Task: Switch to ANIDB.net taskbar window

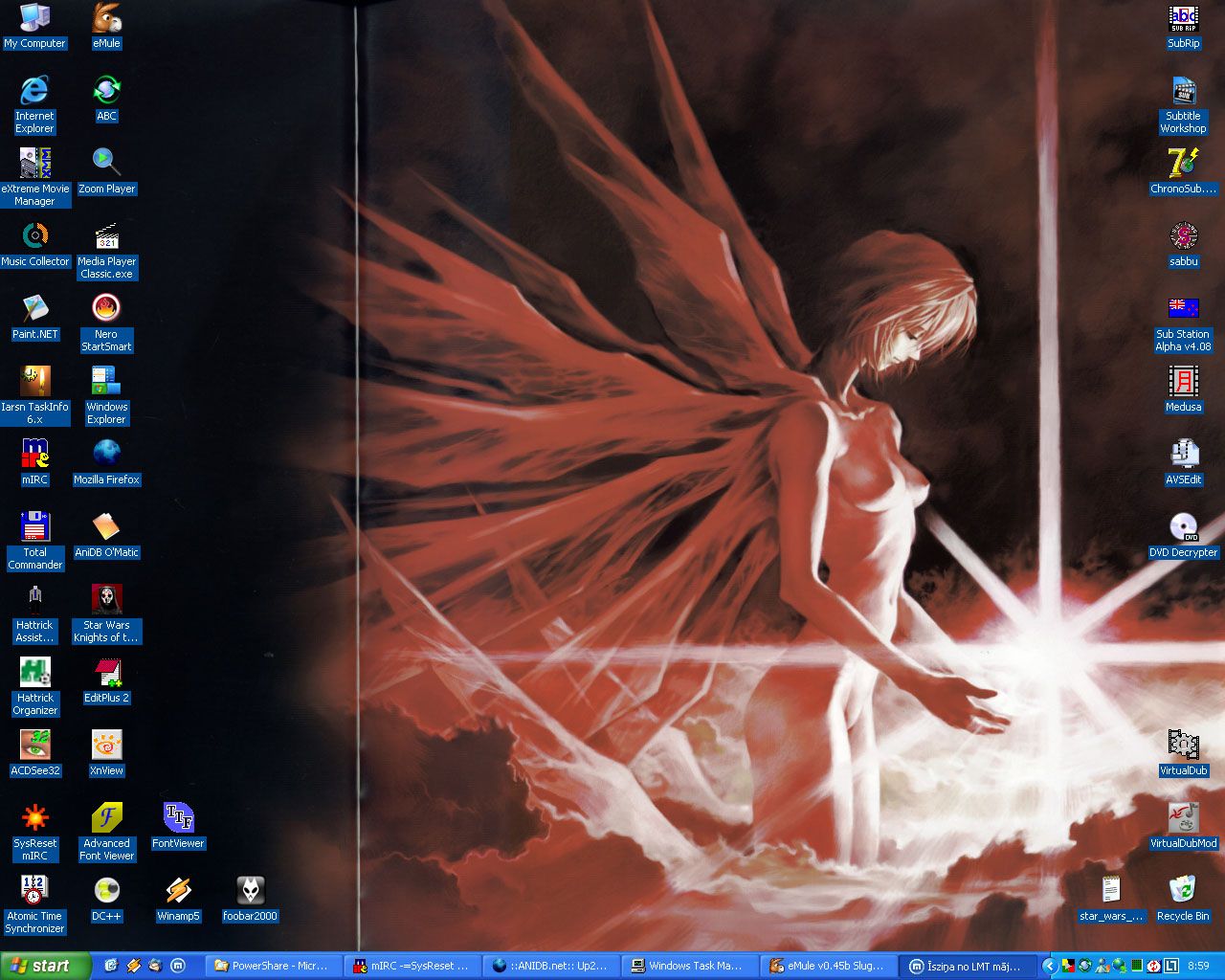Action: pyautogui.click(x=551, y=966)
